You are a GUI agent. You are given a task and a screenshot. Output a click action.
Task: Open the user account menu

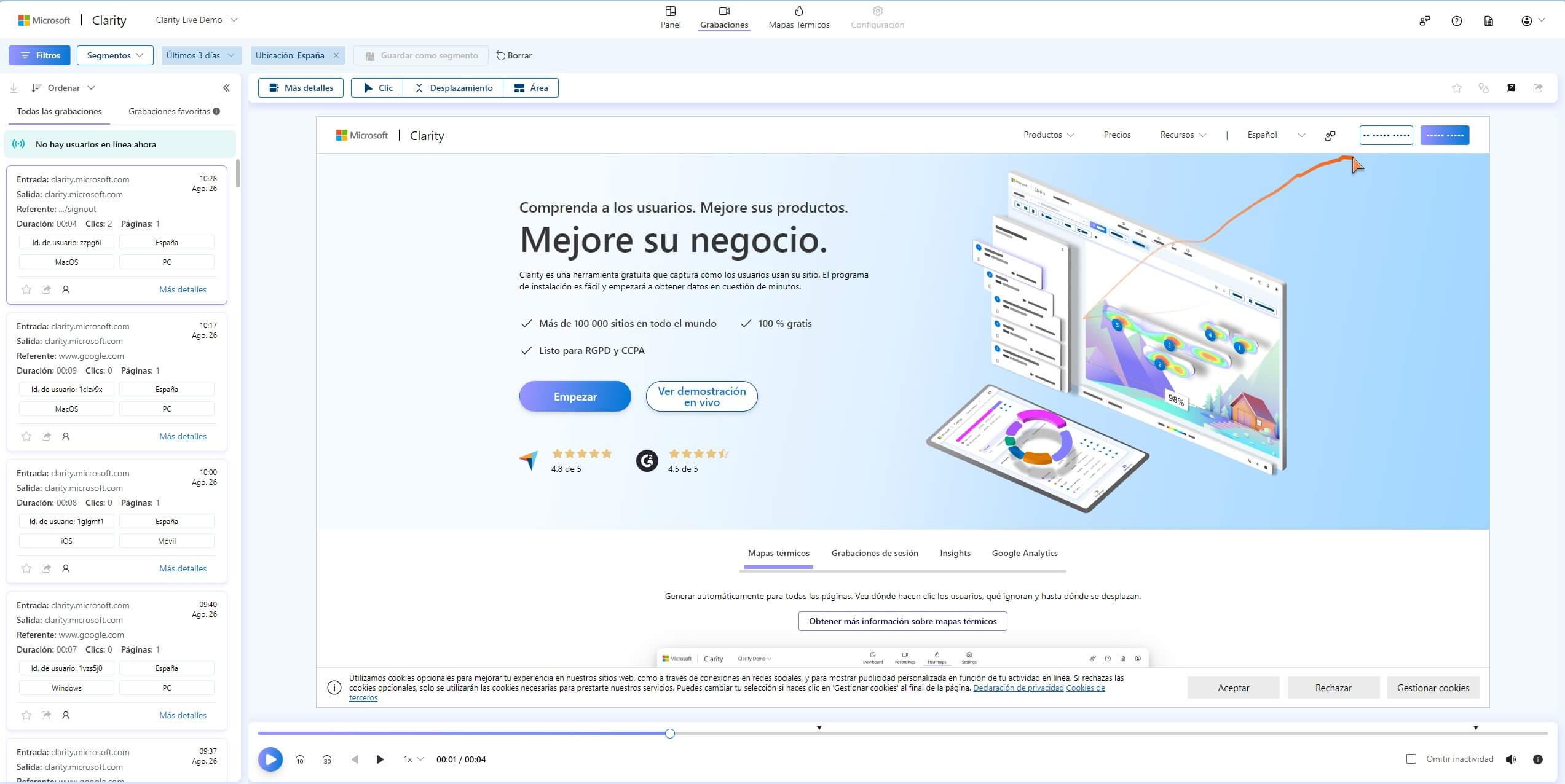click(x=1532, y=21)
